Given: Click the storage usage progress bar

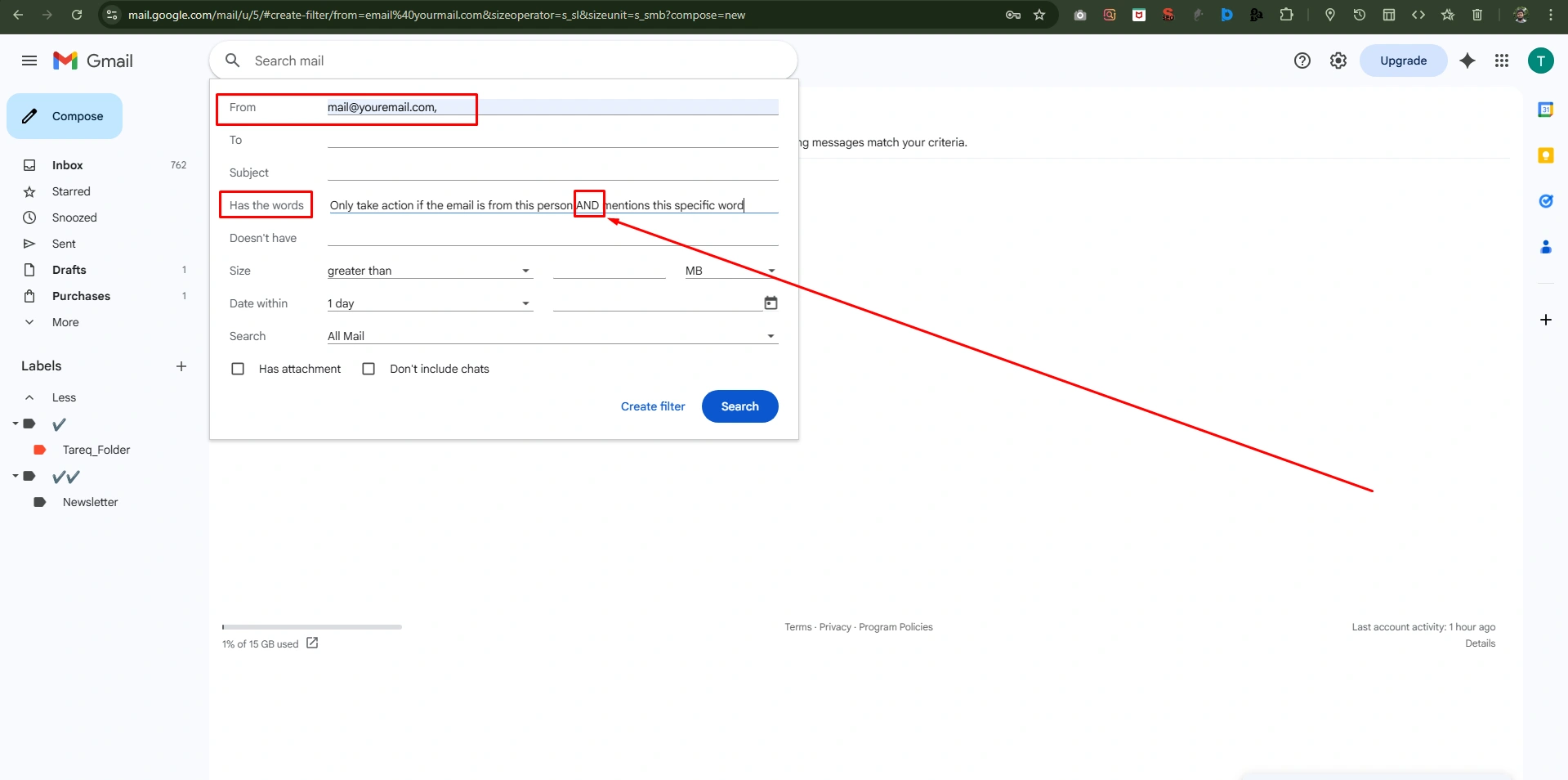Looking at the screenshot, I should coord(312,627).
